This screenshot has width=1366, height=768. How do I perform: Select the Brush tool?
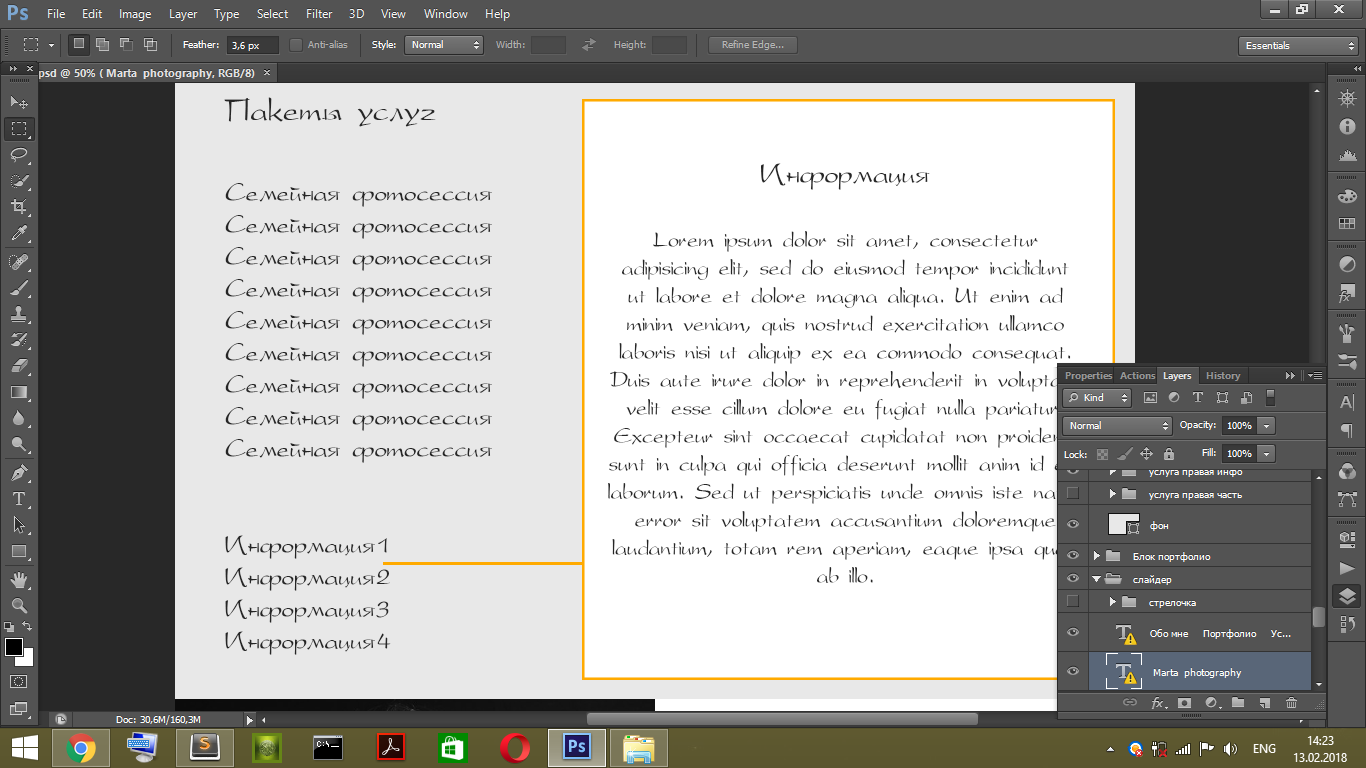[x=19, y=288]
